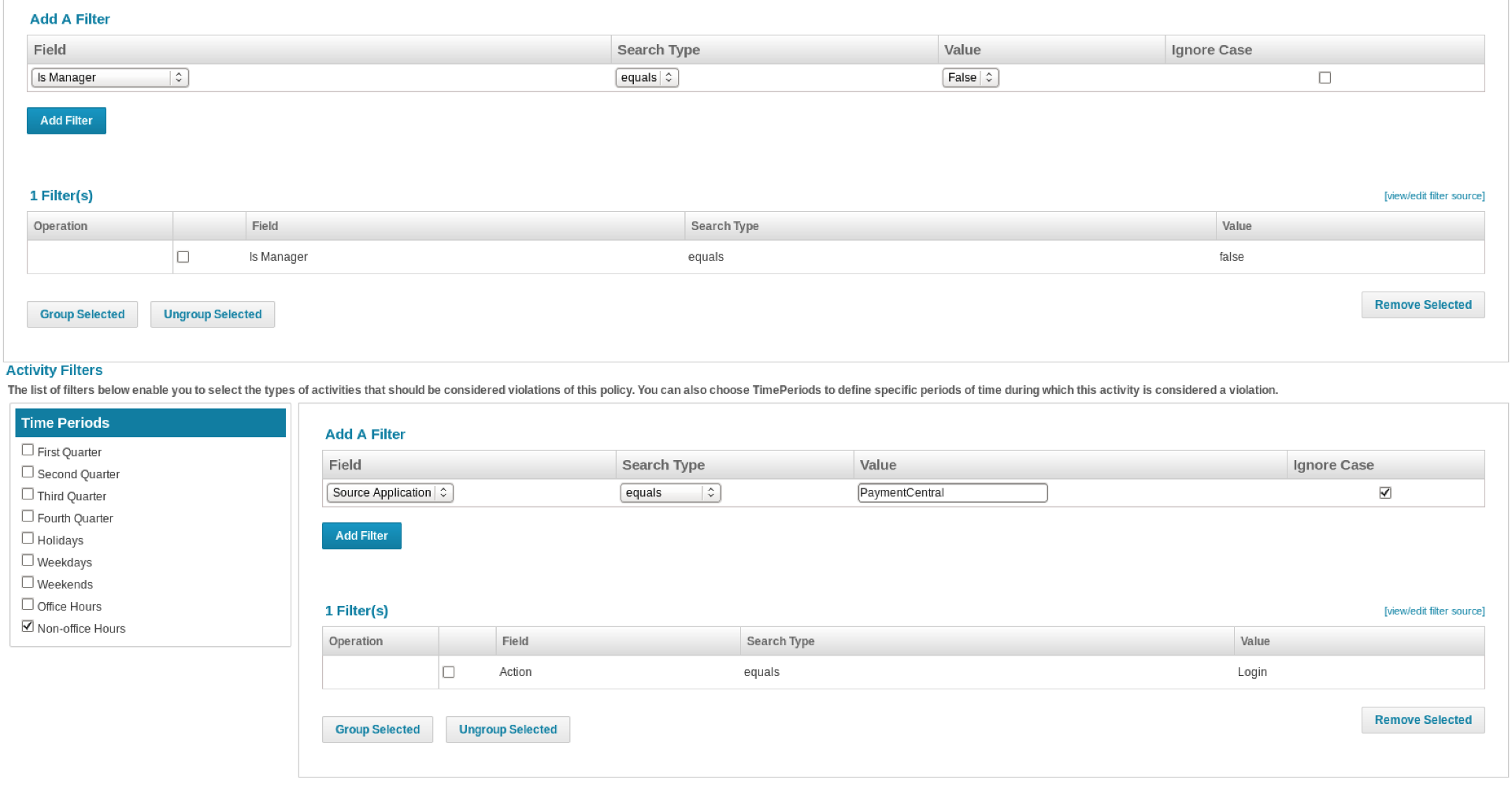Enable the Weekends time period
The image size is (1512, 791).
[28, 582]
